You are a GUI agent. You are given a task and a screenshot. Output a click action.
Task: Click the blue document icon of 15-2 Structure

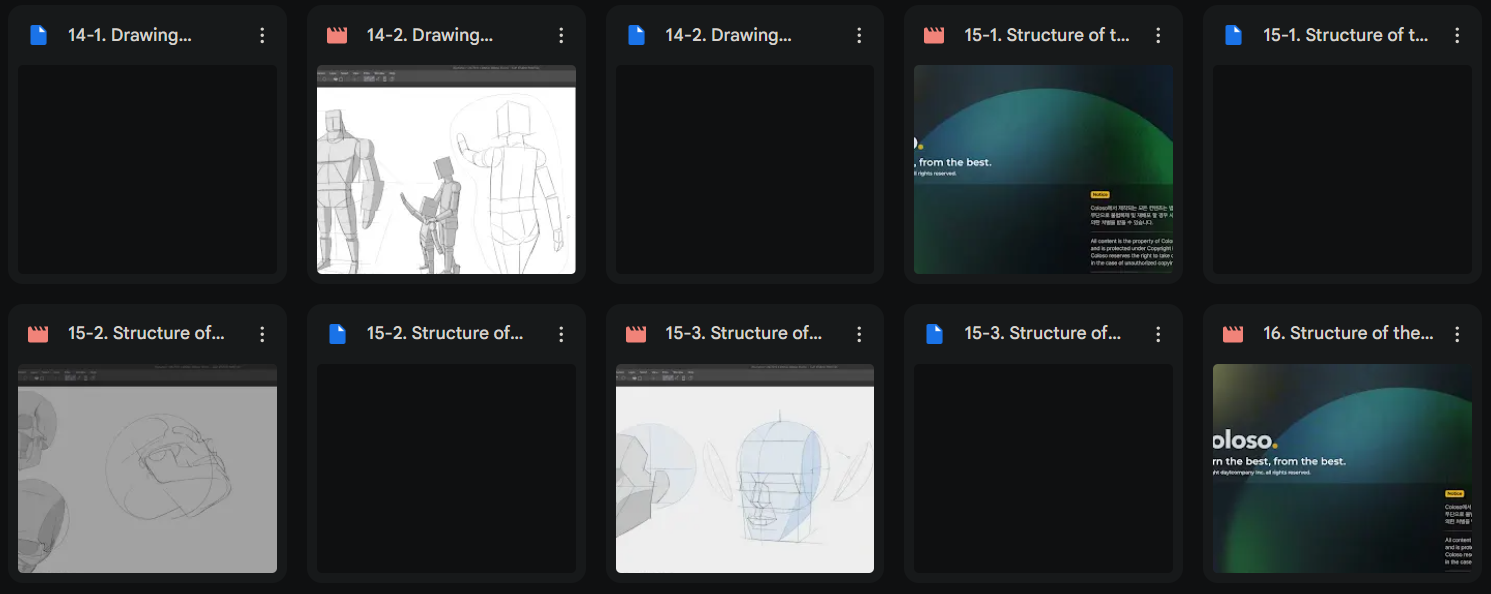(x=337, y=334)
